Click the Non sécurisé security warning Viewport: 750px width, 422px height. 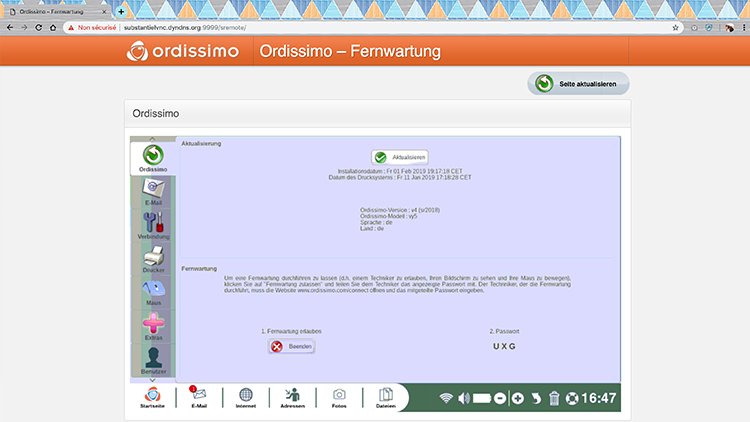92,28
